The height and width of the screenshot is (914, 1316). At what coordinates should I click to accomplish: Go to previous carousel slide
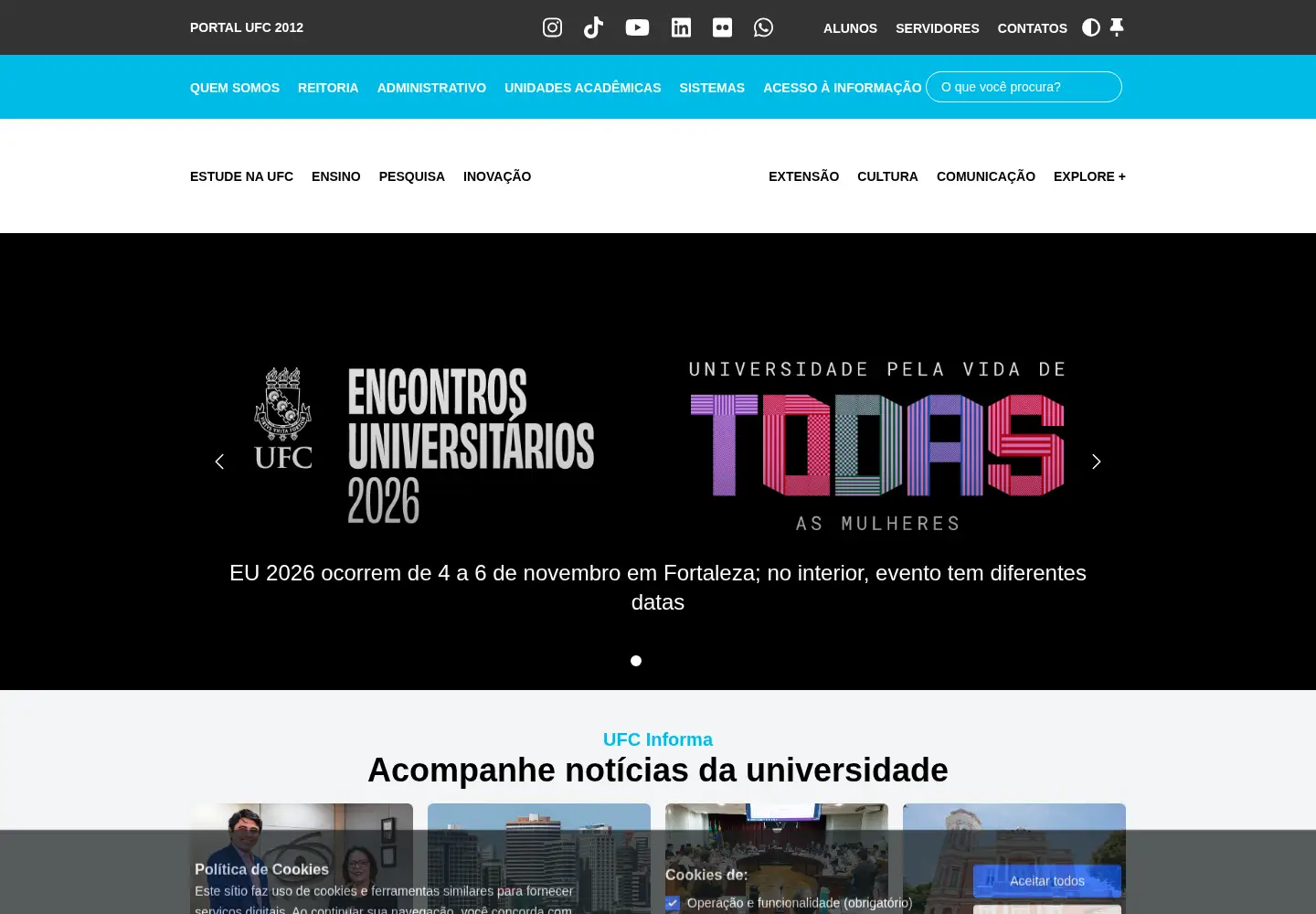[219, 462]
